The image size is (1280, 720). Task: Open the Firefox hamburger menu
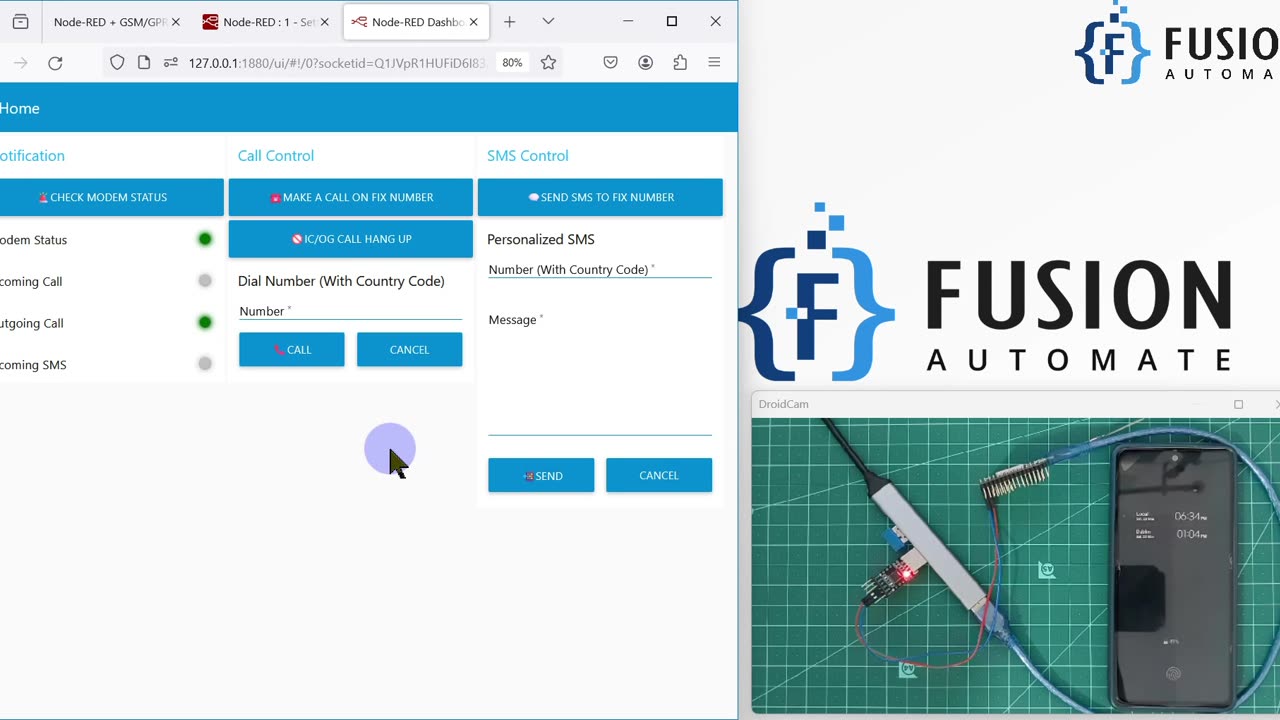[714, 63]
